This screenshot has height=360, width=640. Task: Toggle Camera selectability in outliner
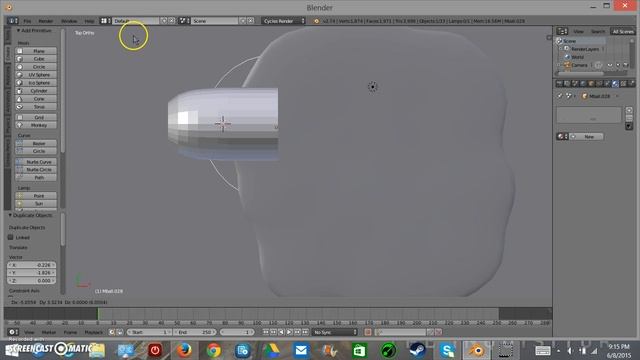618,65
